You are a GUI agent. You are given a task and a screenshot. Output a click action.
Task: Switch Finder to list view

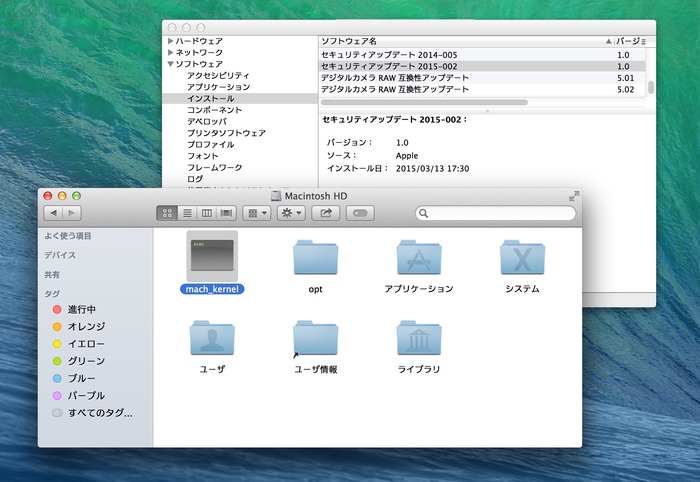pyautogui.click(x=187, y=213)
